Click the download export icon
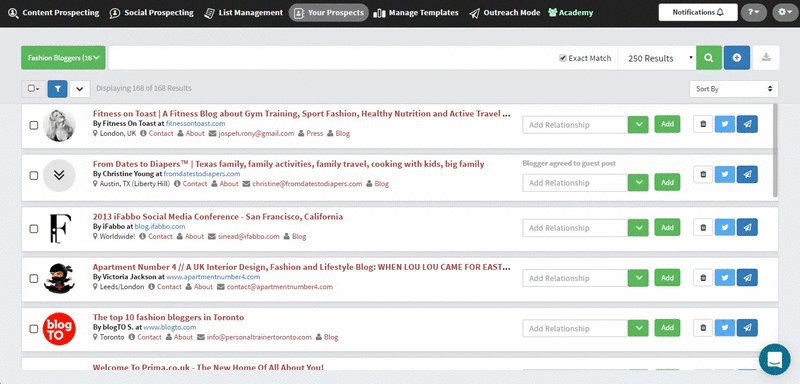800x384 pixels. coord(766,58)
